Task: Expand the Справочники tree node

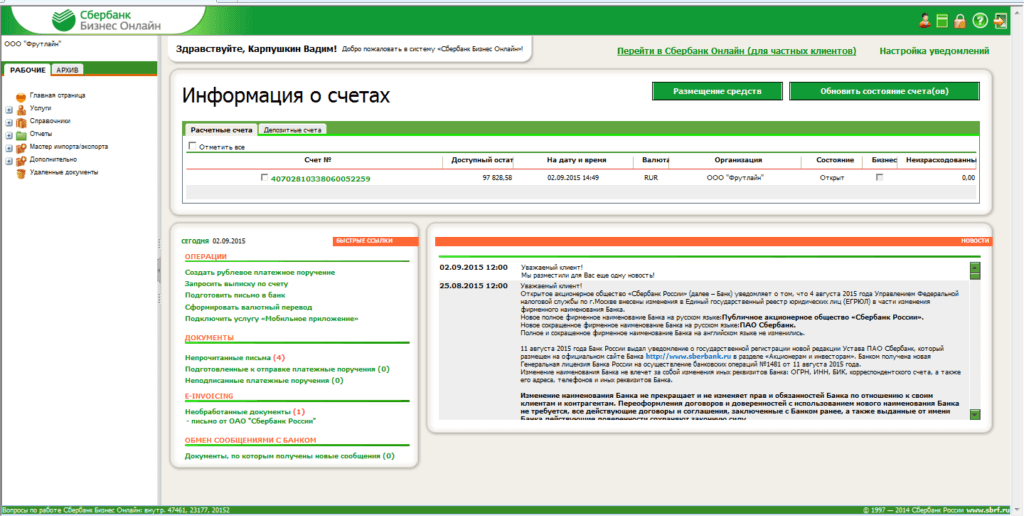Action: 9,121
